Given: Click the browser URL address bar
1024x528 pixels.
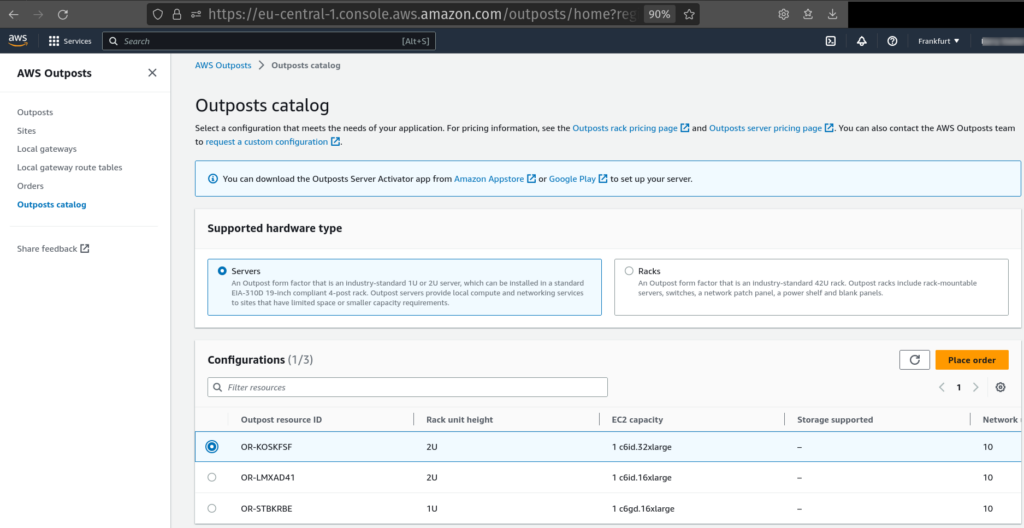Looking at the screenshot, I should coord(423,14).
